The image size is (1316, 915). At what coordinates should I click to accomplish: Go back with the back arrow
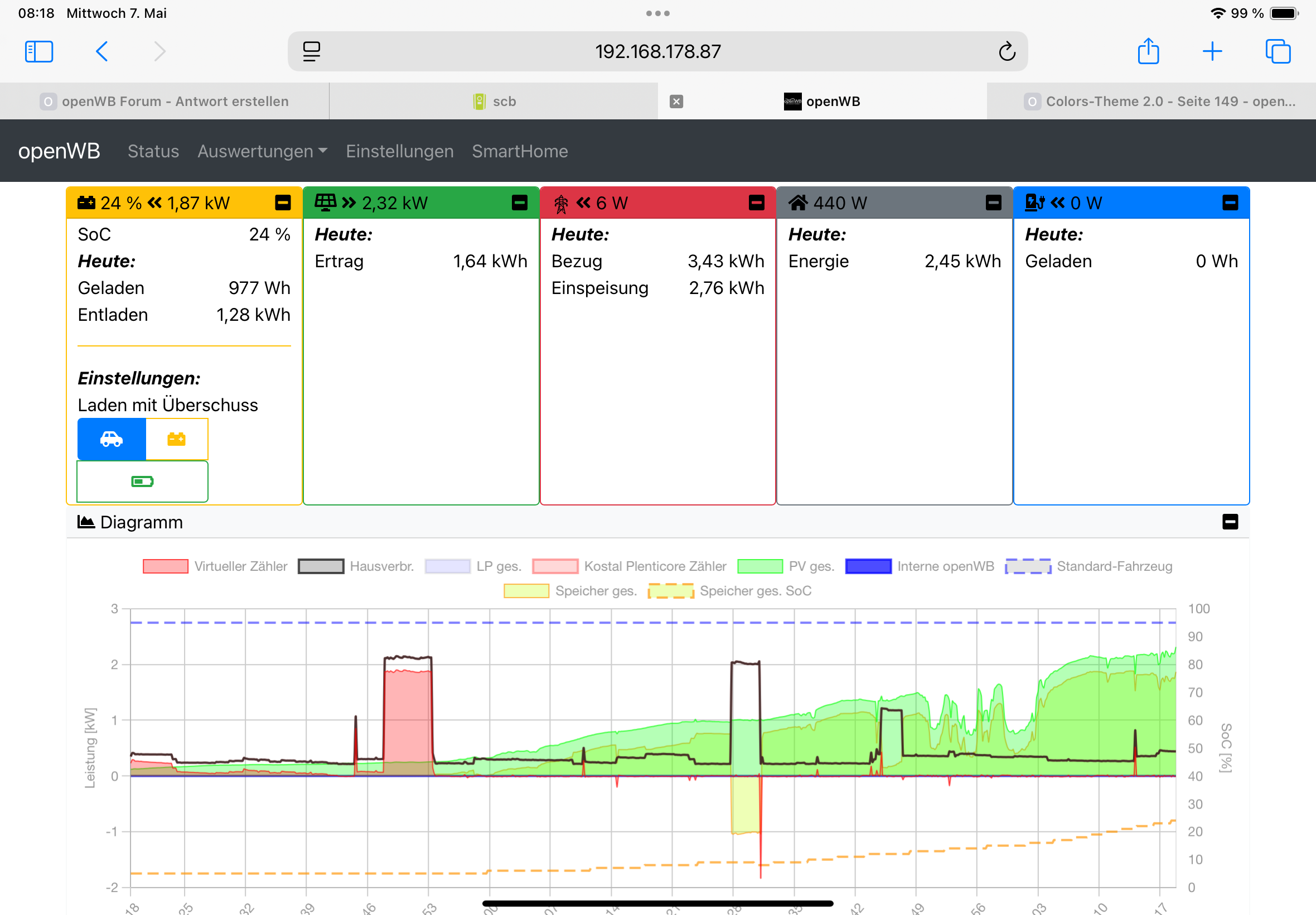coord(102,51)
